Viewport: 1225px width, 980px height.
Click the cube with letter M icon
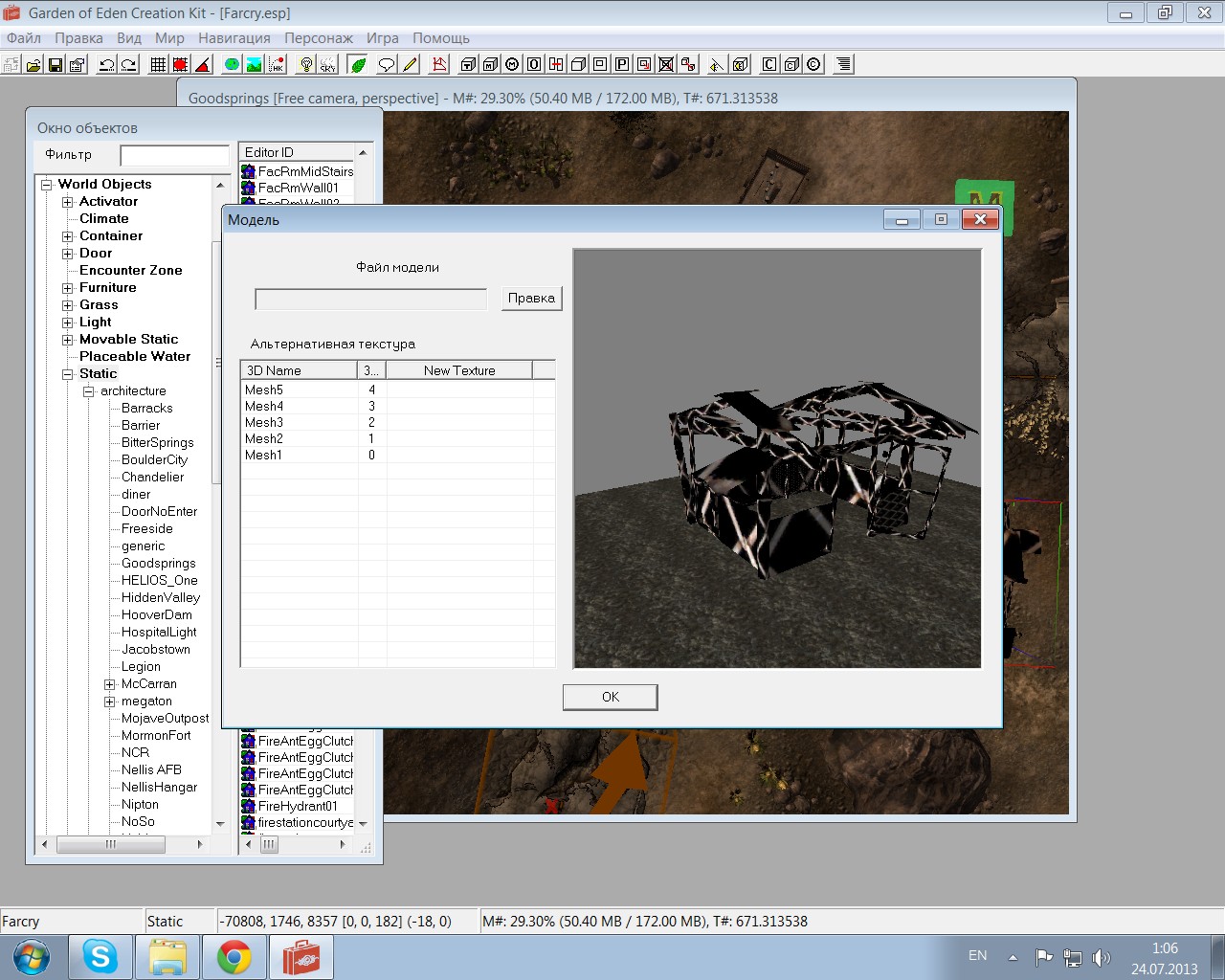[x=490, y=64]
